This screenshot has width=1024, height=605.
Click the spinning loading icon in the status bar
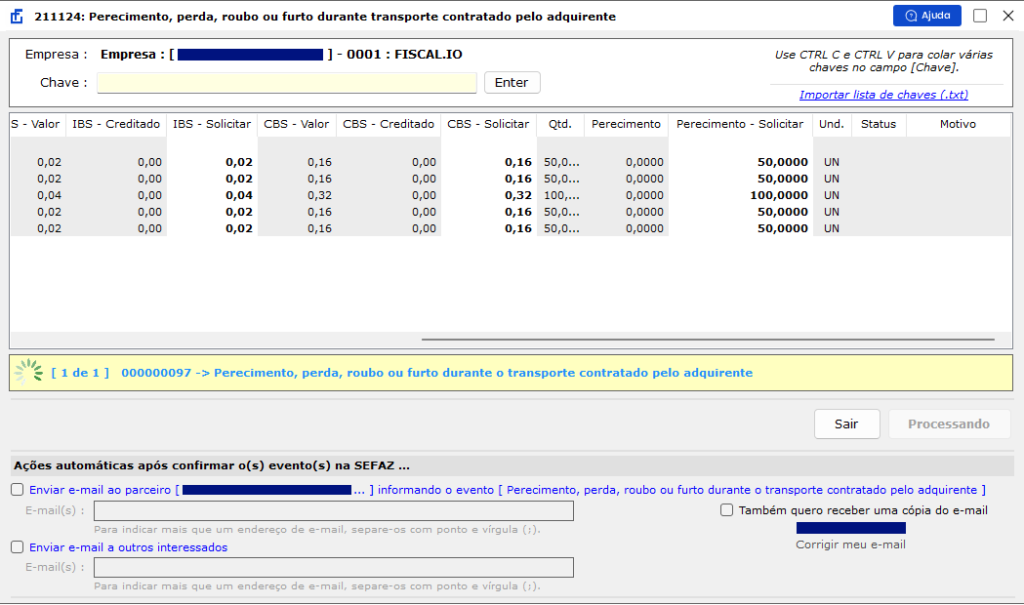click(29, 372)
